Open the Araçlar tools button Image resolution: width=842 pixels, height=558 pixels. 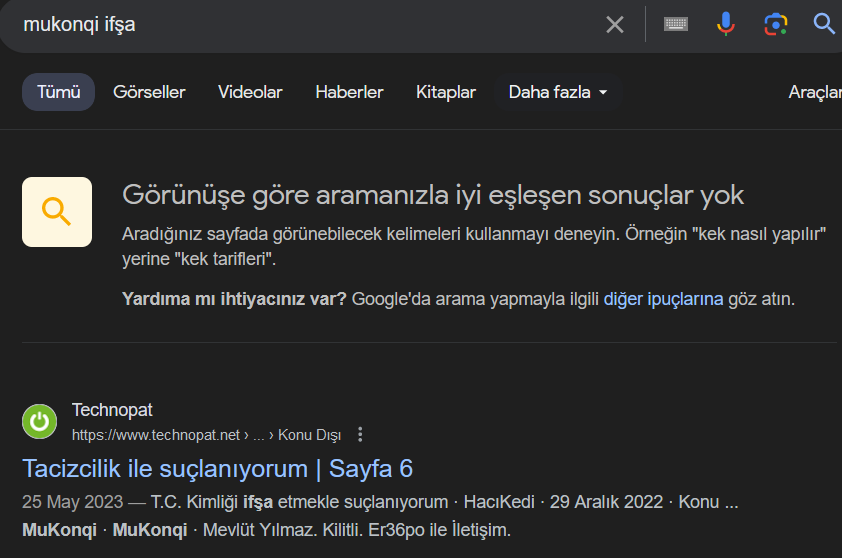(x=815, y=92)
